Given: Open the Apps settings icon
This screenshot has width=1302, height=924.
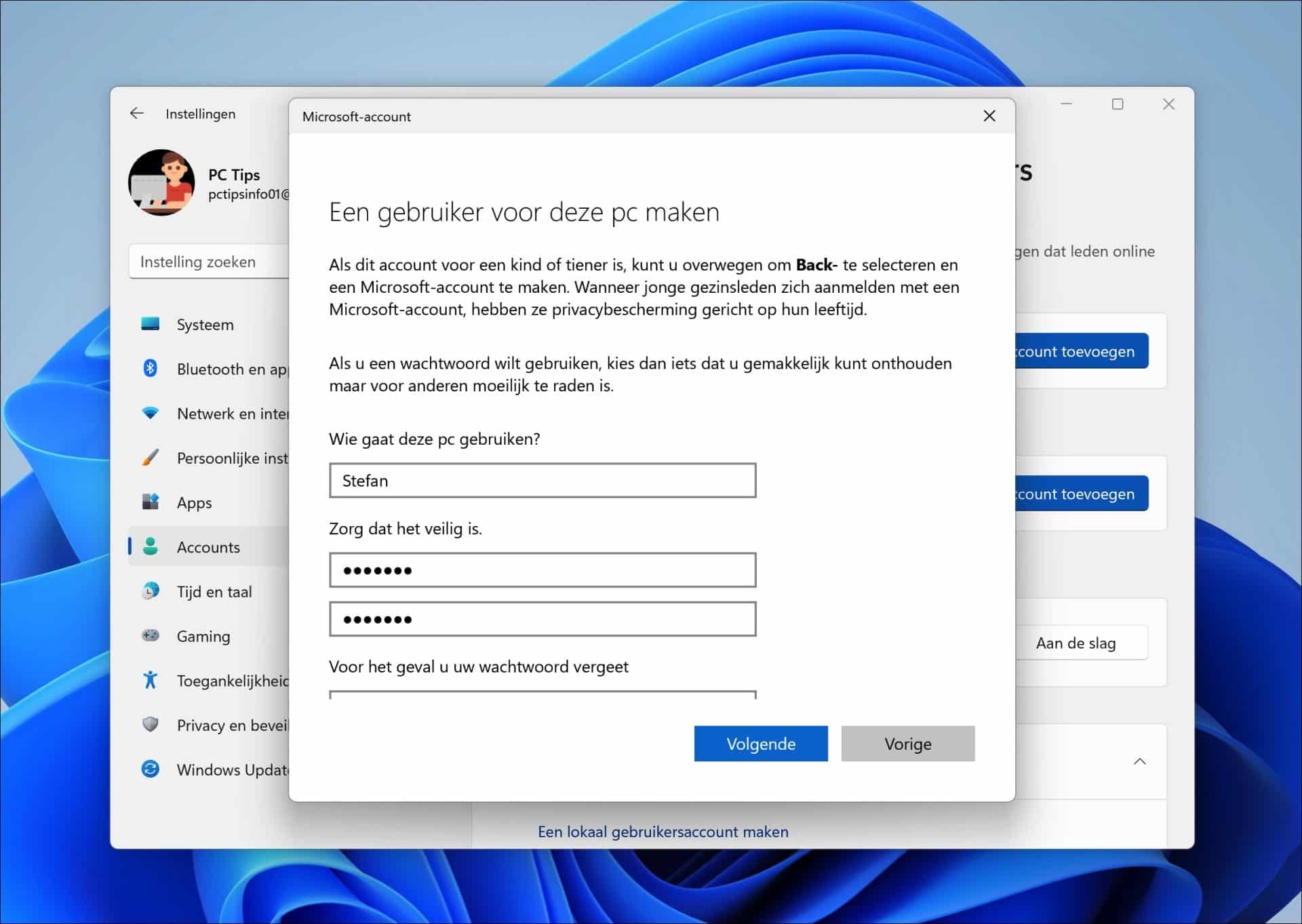Looking at the screenshot, I should coord(151,502).
